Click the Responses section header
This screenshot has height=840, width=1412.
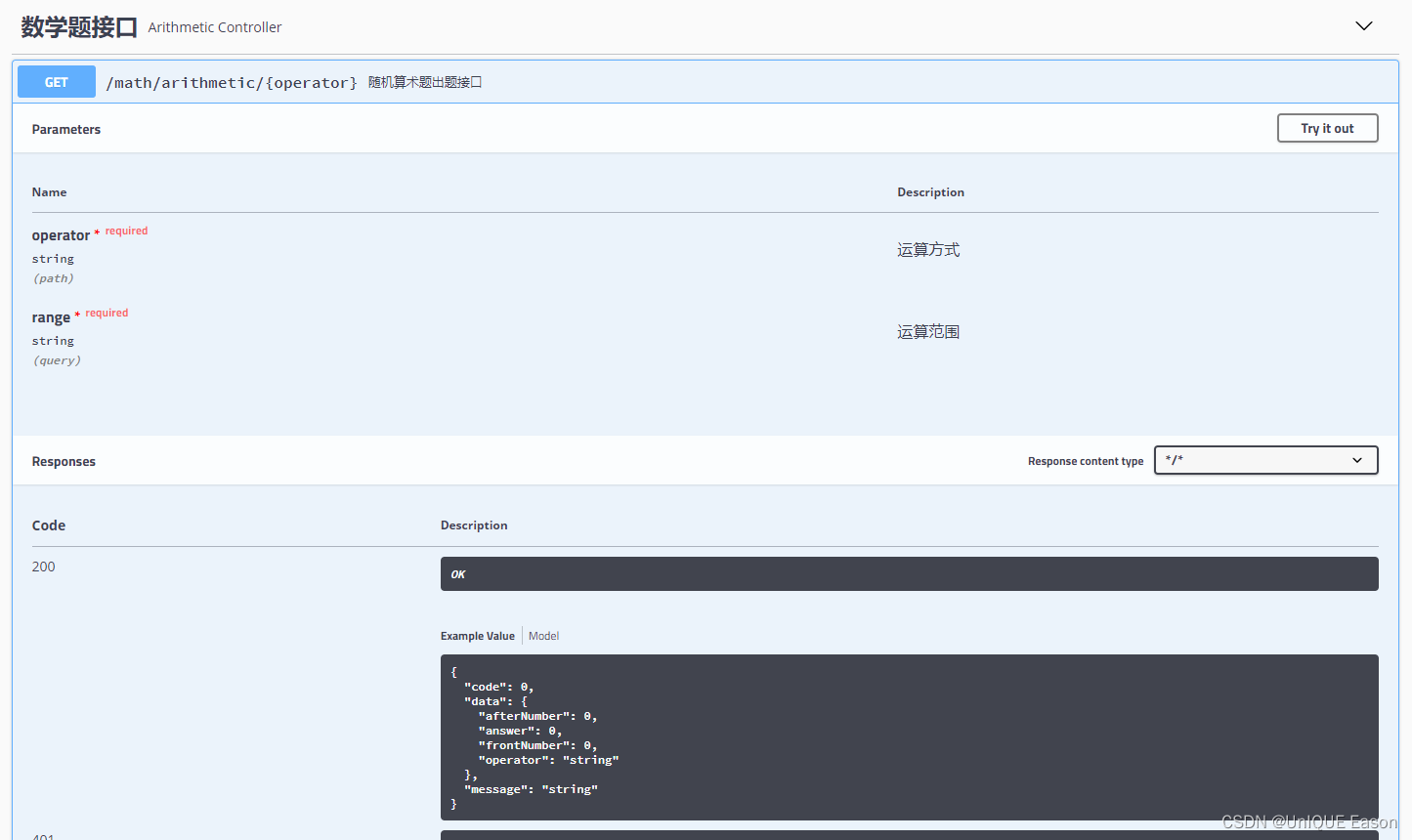(64, 461)
